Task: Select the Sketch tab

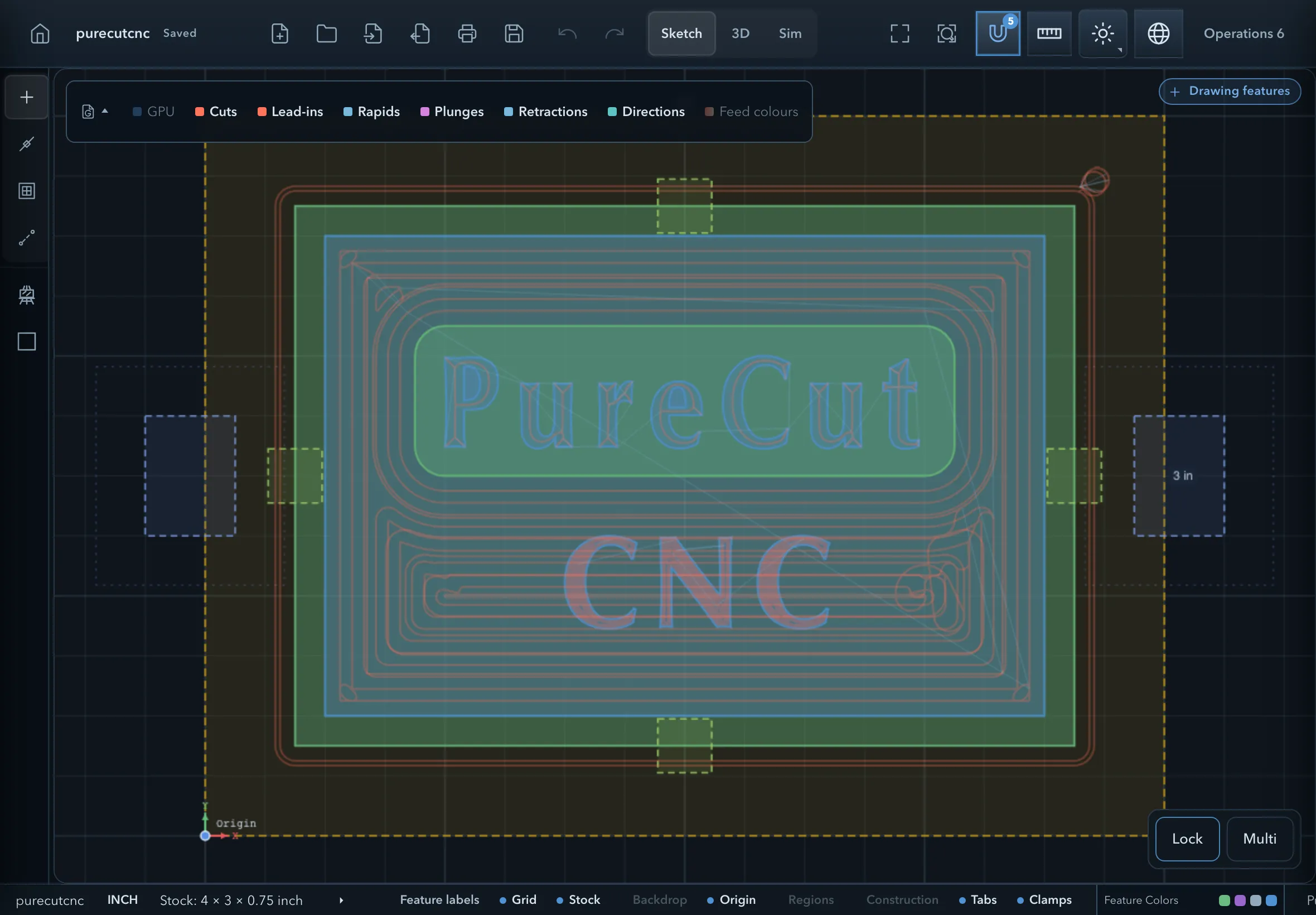Action: click(x=681, y=33)
